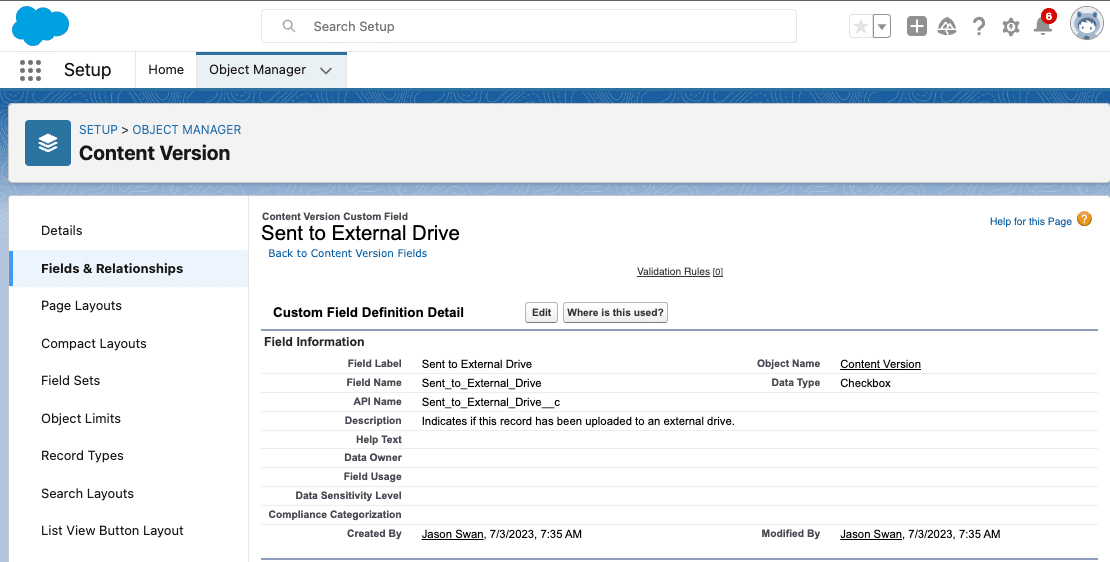Switch to the Home tab
Viewport: 1110px width, 562px height.
(x=166, y=70)
